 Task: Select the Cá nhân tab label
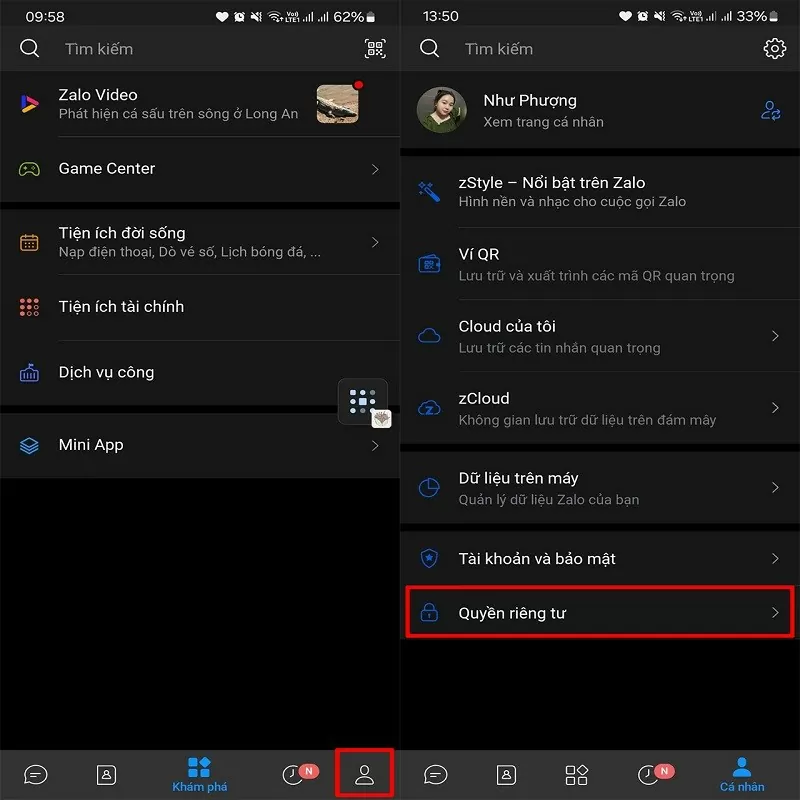click(x=741, y=787)
